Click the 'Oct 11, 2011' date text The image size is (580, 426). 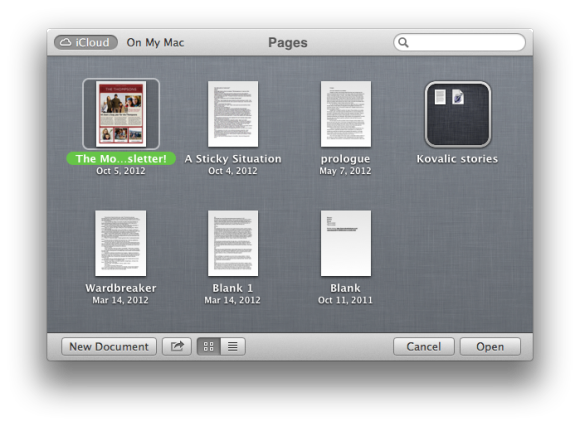pos(345,300)
